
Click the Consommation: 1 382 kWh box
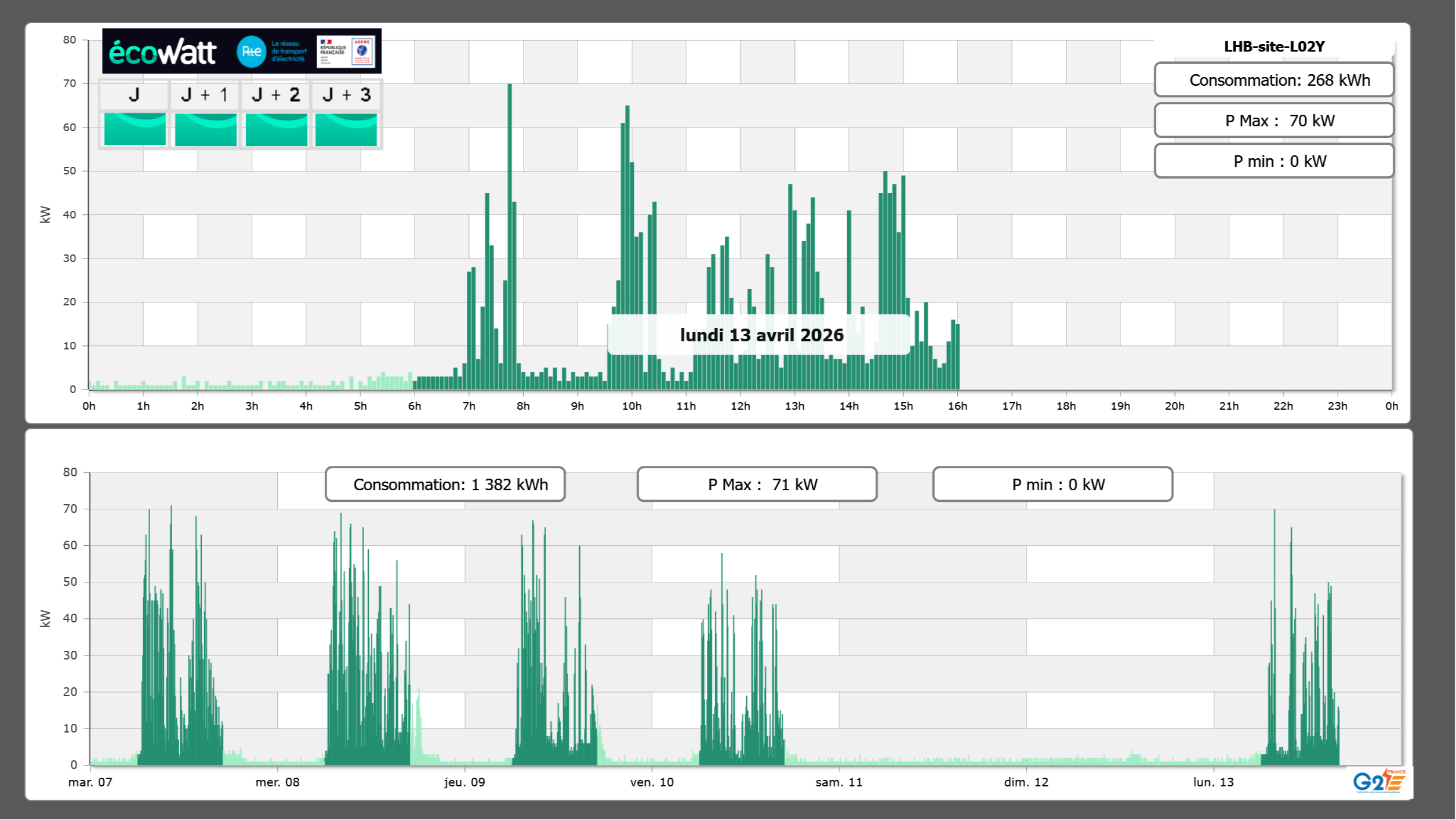[445, 484]
